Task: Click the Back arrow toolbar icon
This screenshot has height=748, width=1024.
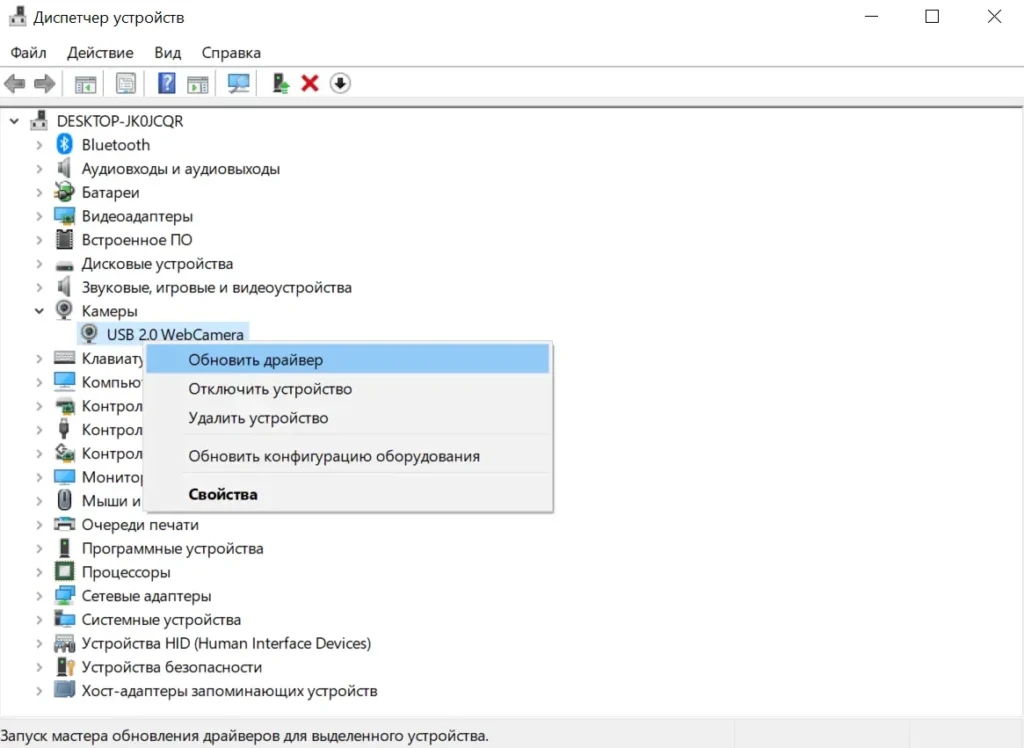Action: click(14, 84)
